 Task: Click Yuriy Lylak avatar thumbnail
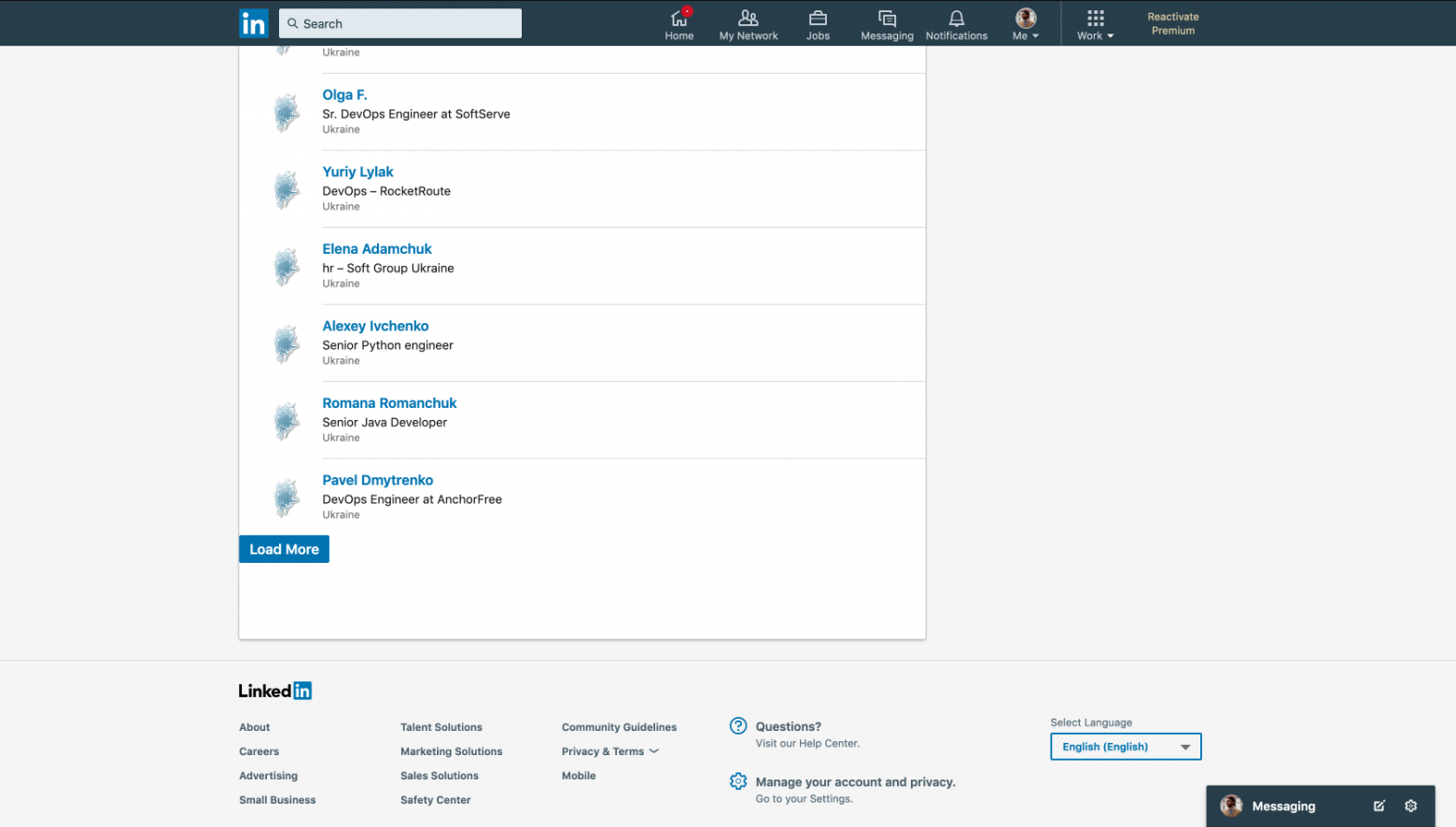287,189
